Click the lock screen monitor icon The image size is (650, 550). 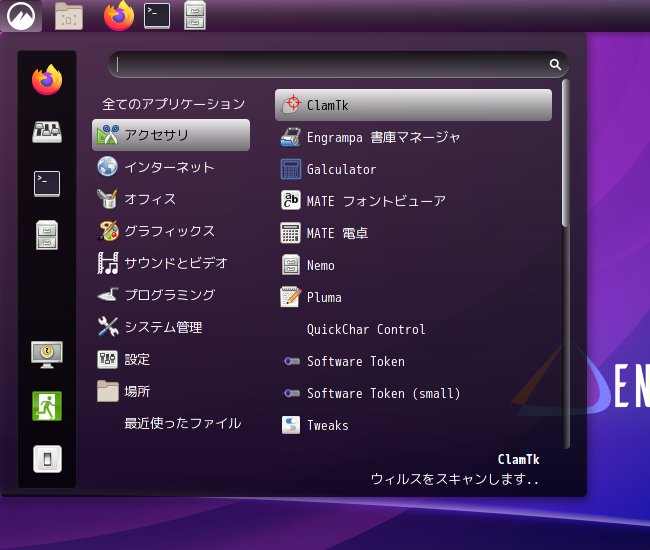pos(47,355)
